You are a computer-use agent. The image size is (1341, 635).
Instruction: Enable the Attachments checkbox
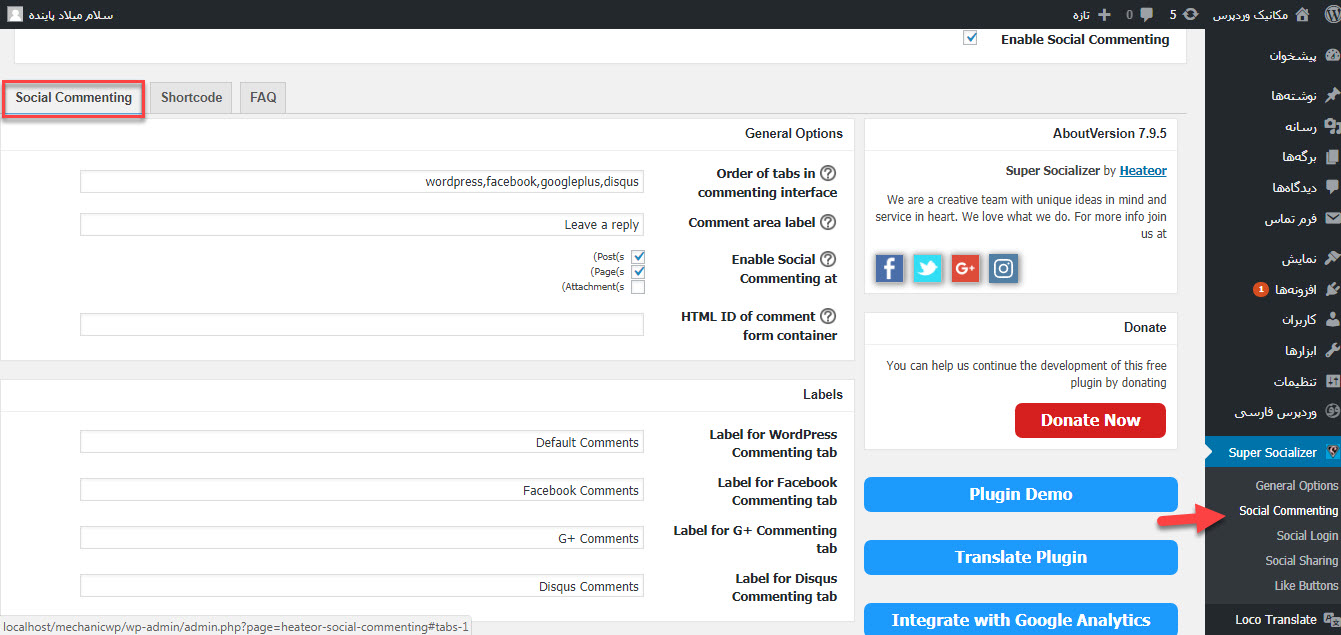pyautogui.click(x=637, y=288)
